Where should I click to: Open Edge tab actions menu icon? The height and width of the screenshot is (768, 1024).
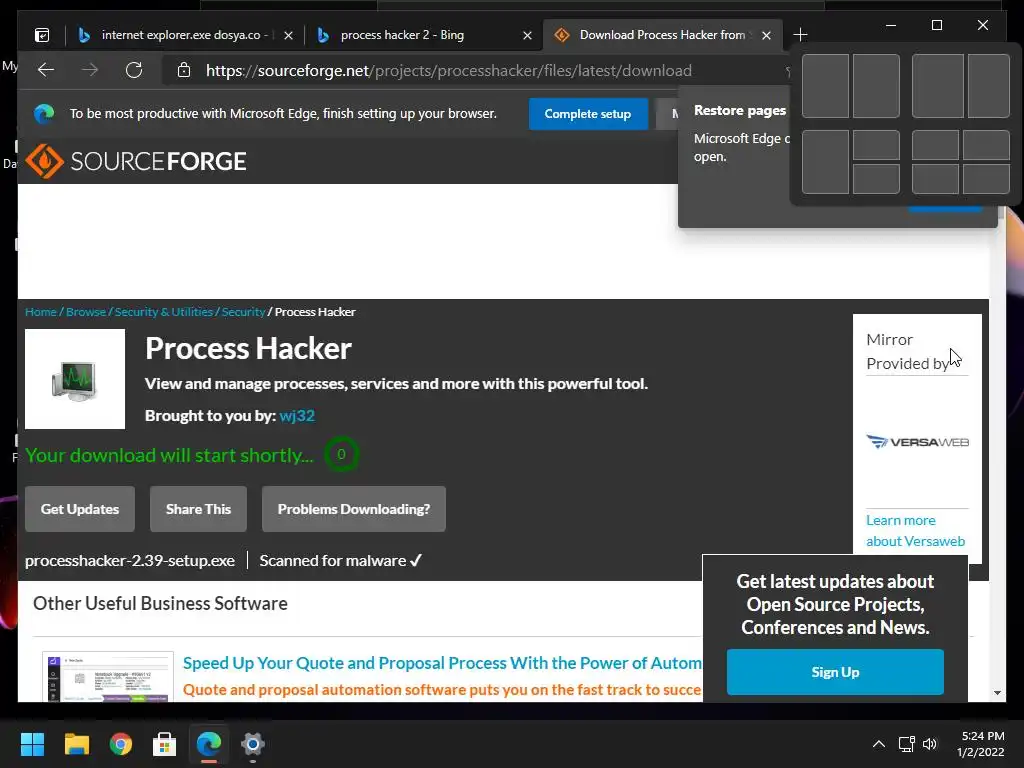click(x=42, y=35)
